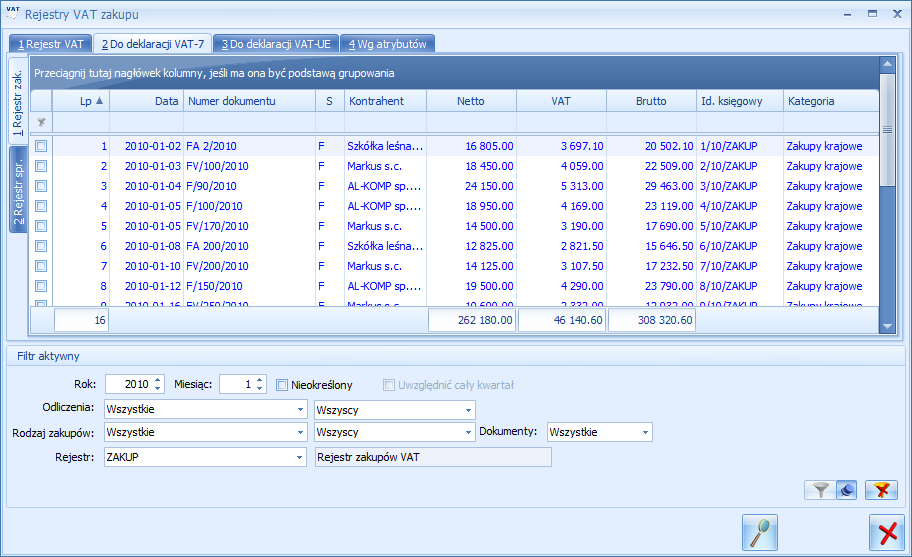Image resolution: width=912 pixels, height=557 pixels.
Task: Switch to 1 Rejestr VAT tab
Action: click(51, 44)
